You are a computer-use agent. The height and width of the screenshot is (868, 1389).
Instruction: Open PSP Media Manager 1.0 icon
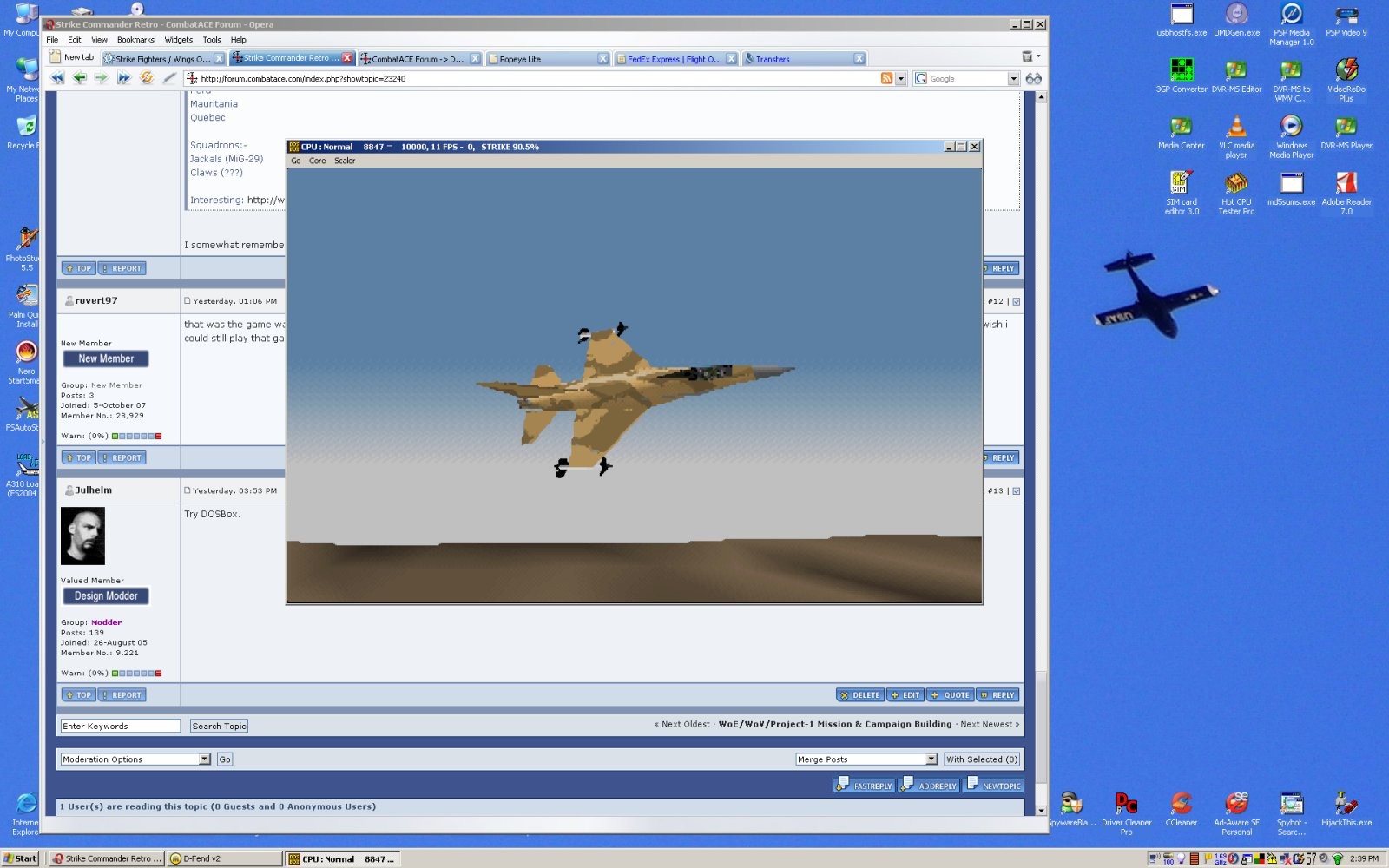(1291, 24)
